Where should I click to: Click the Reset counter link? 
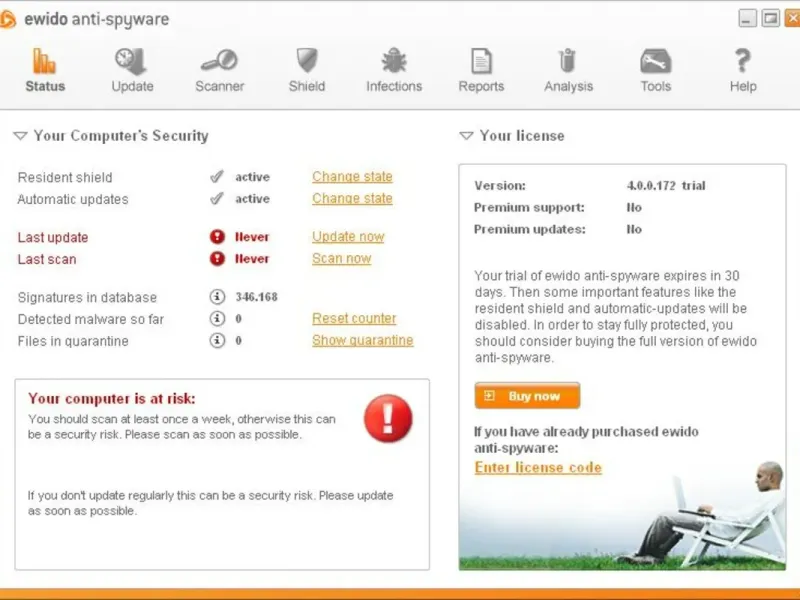(x=354, y=318)
